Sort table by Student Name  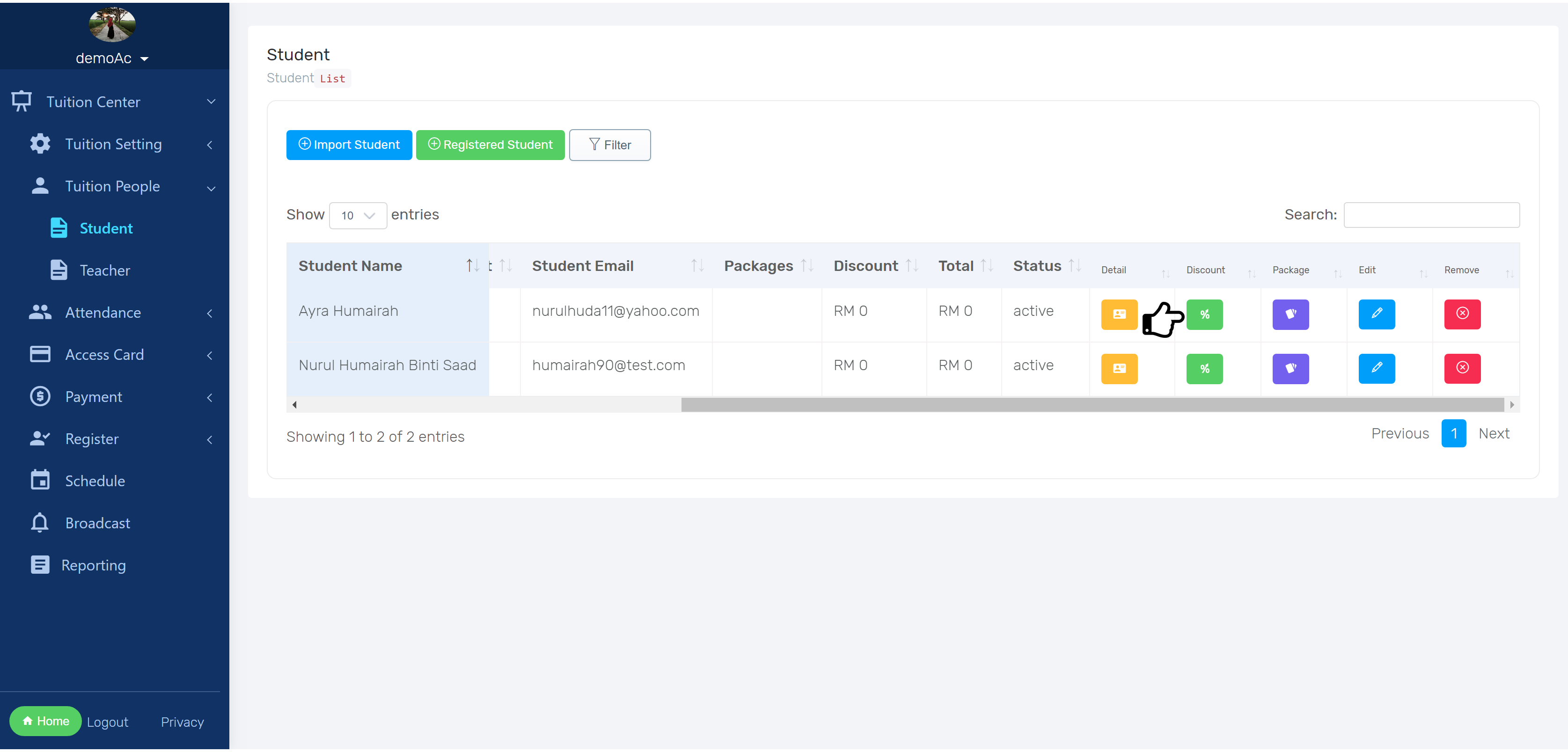[387, 266]
